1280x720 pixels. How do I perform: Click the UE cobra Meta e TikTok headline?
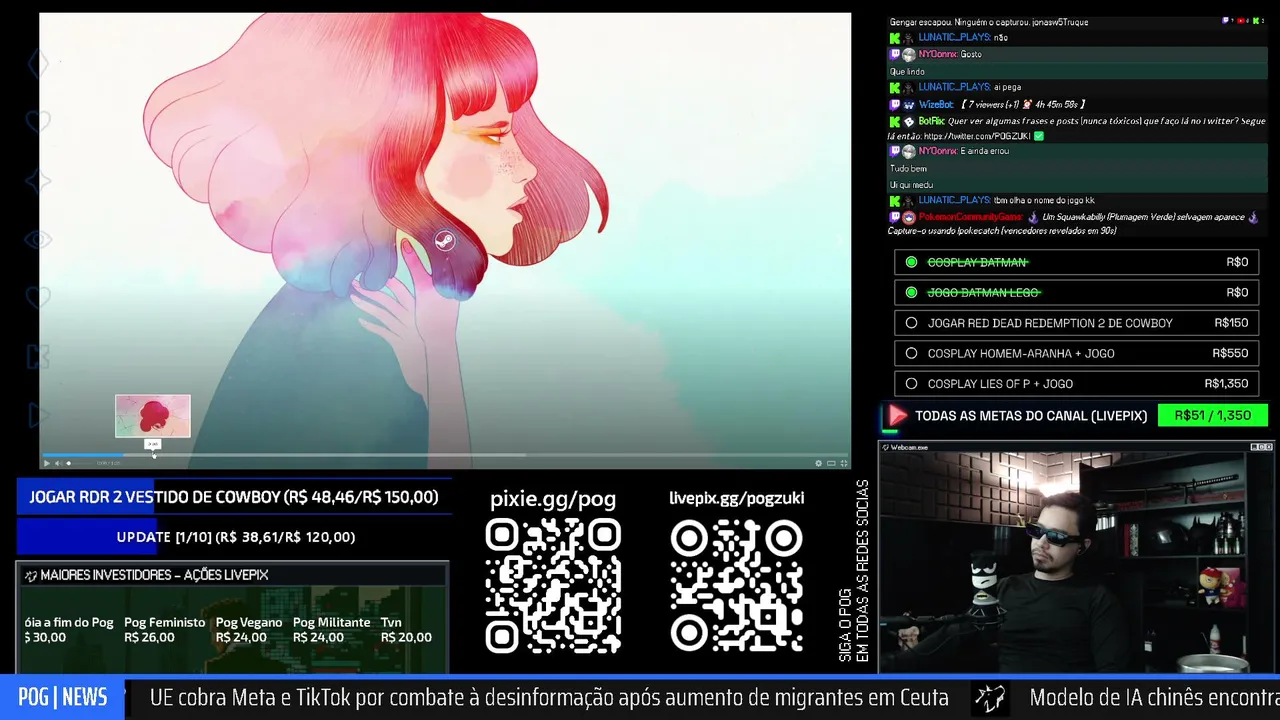tap(549, 698)
